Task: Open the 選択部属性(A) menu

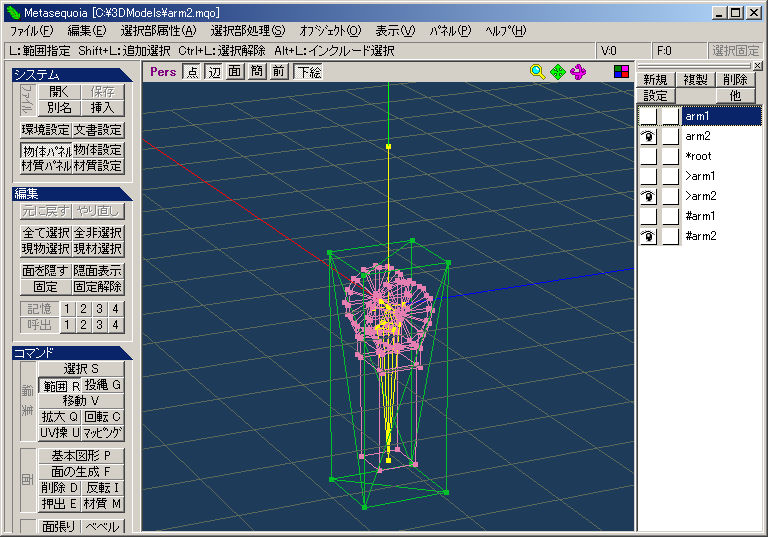Action: tap(158, 31)
